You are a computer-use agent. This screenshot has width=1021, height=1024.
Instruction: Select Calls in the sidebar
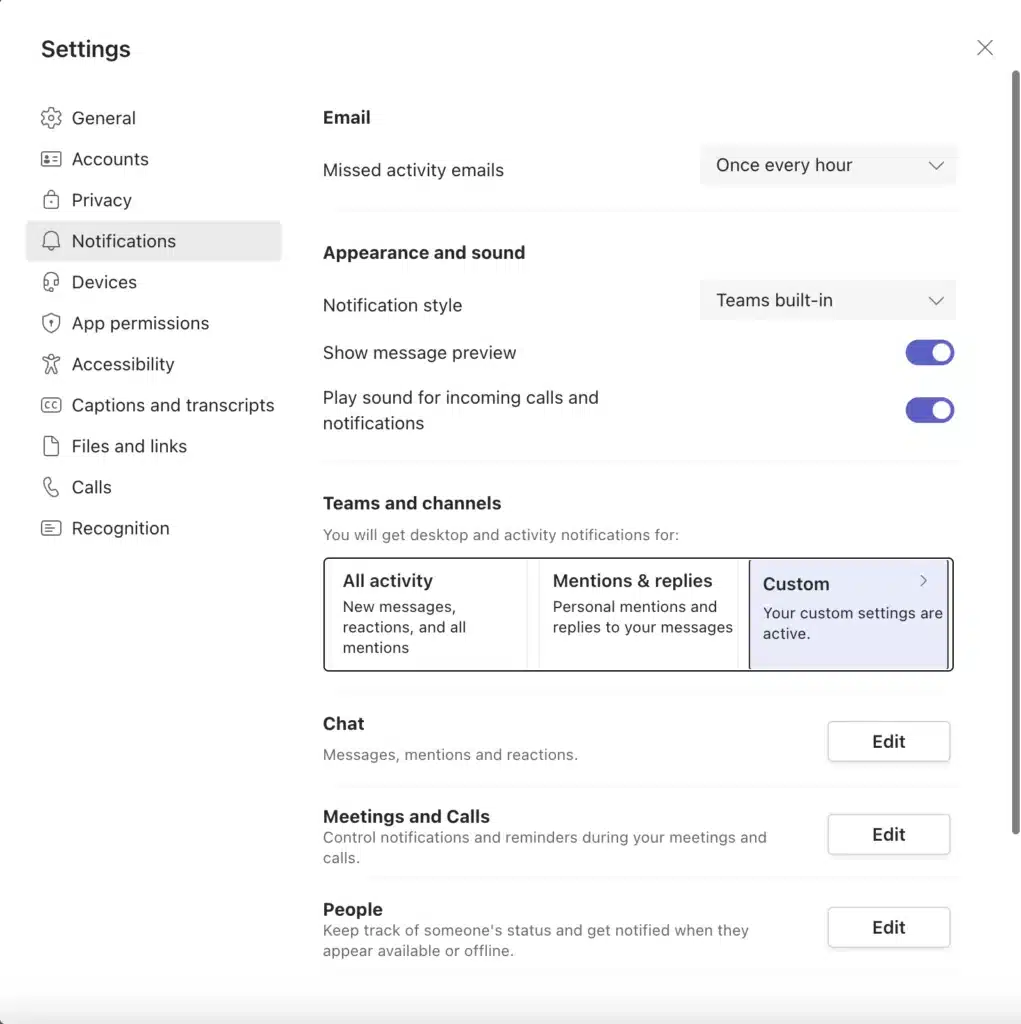click(154, 487)
